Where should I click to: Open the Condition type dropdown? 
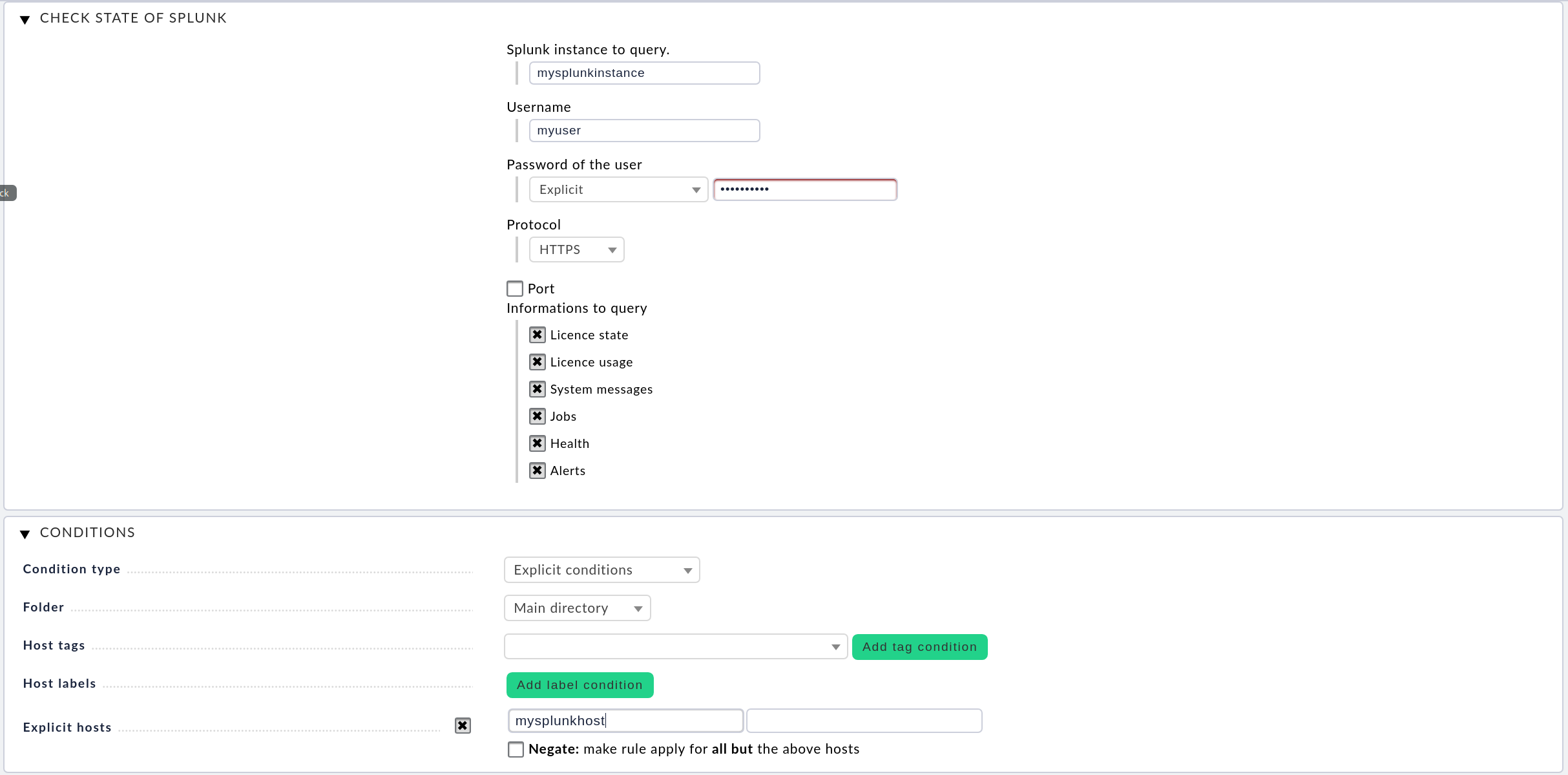pos(601,570)
